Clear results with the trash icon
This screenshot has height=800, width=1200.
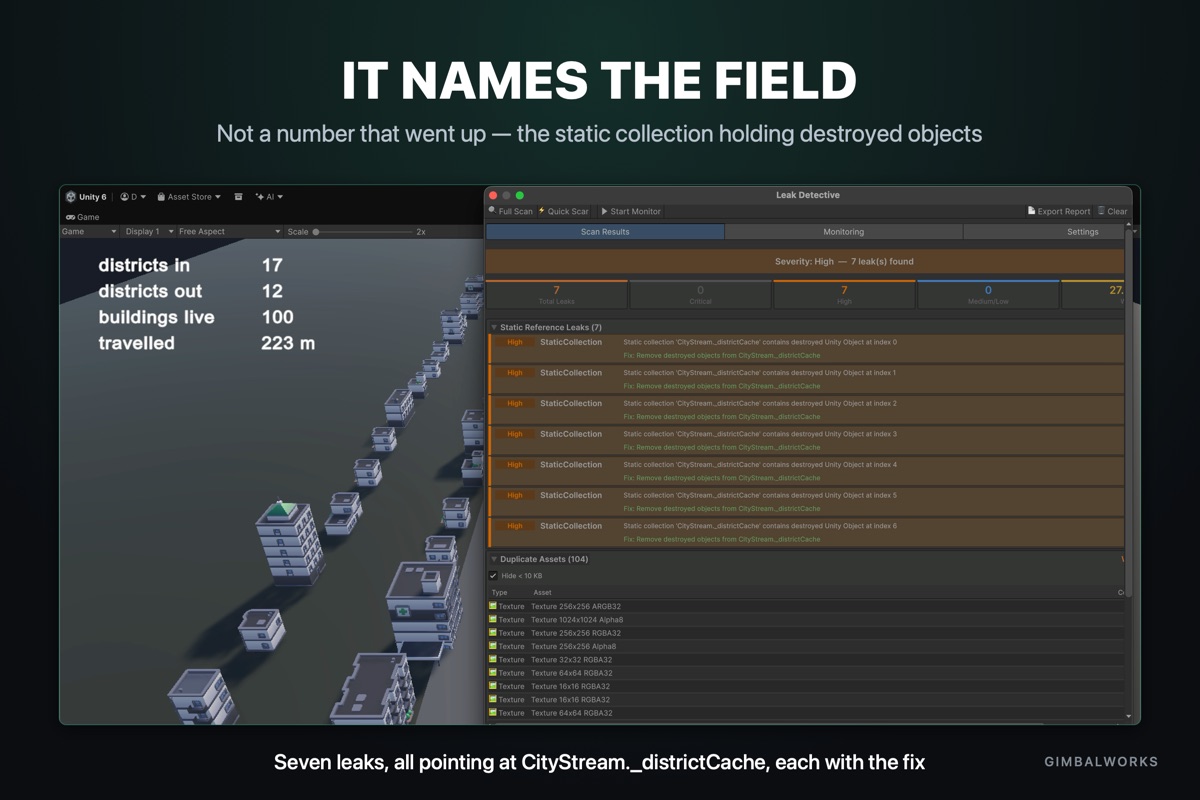pos(1101,211)
